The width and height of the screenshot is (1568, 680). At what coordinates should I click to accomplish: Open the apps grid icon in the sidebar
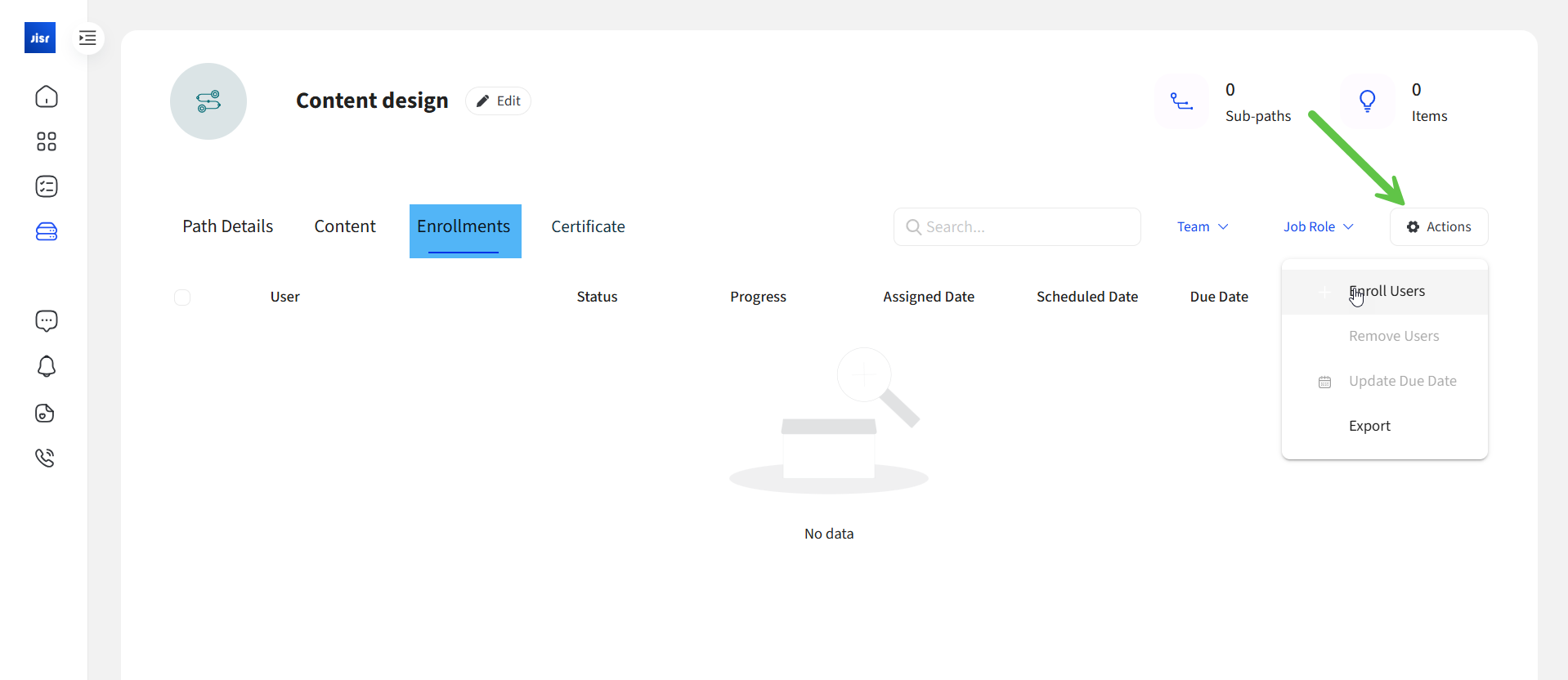tap(47, 141)
